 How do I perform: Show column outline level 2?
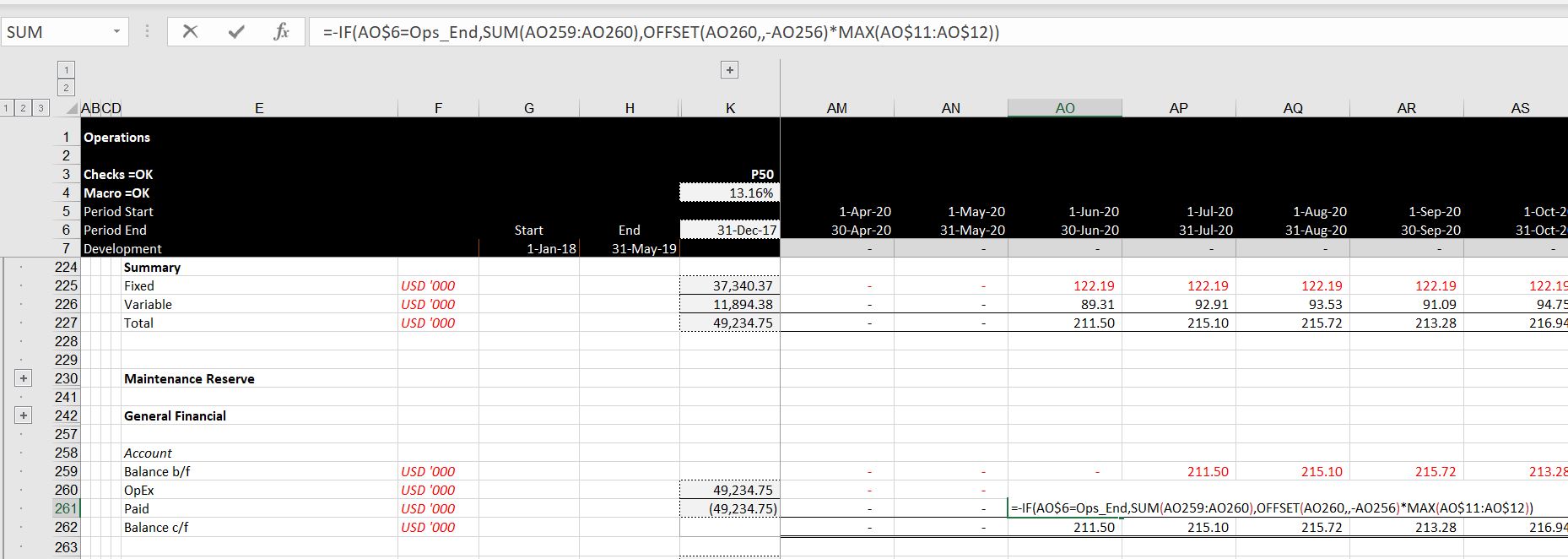click(x=66, y=88)
